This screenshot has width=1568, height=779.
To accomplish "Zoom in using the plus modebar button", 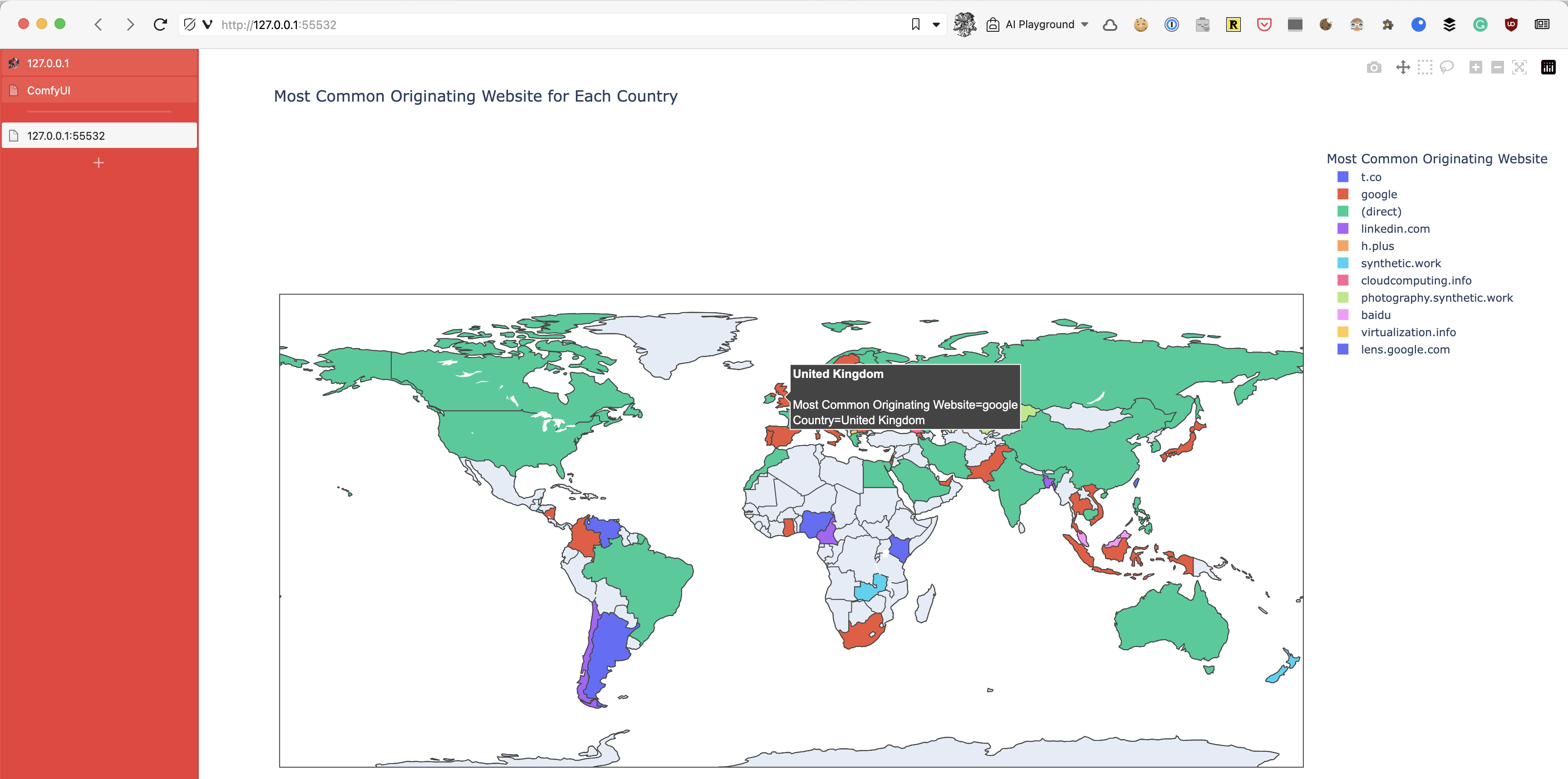I will point(1475,68).
